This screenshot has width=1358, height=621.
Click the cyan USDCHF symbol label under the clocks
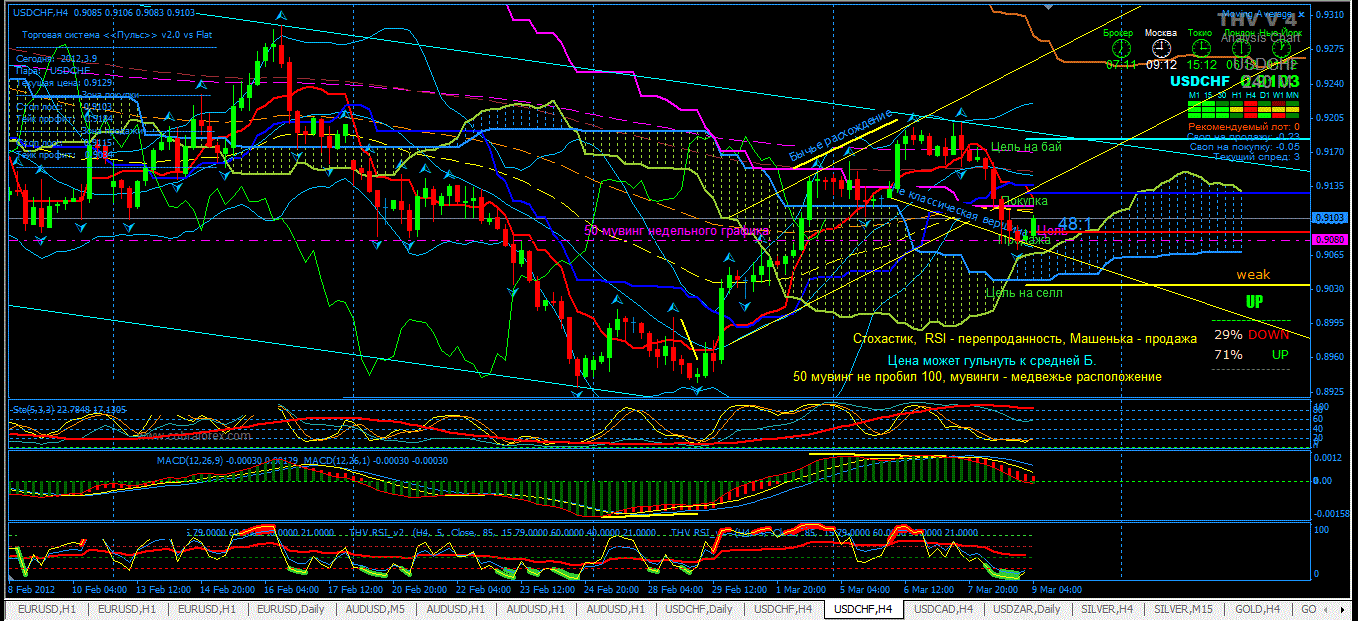(x=1201, y=81)
